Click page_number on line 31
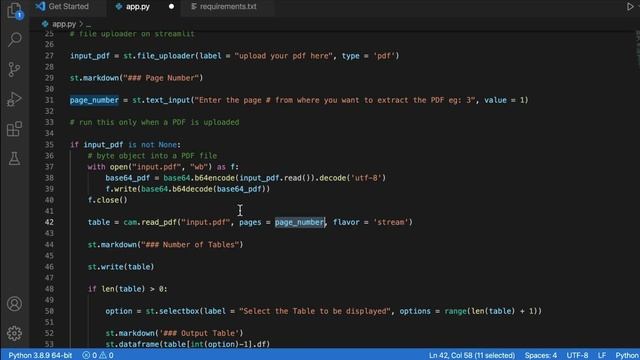This screenshot has height=360, width=640. 94,100
